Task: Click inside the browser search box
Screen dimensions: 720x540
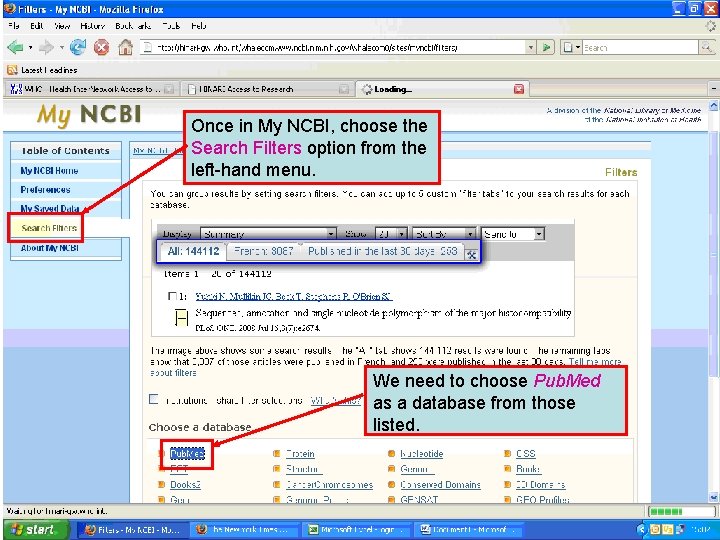Action: [640, 47]
